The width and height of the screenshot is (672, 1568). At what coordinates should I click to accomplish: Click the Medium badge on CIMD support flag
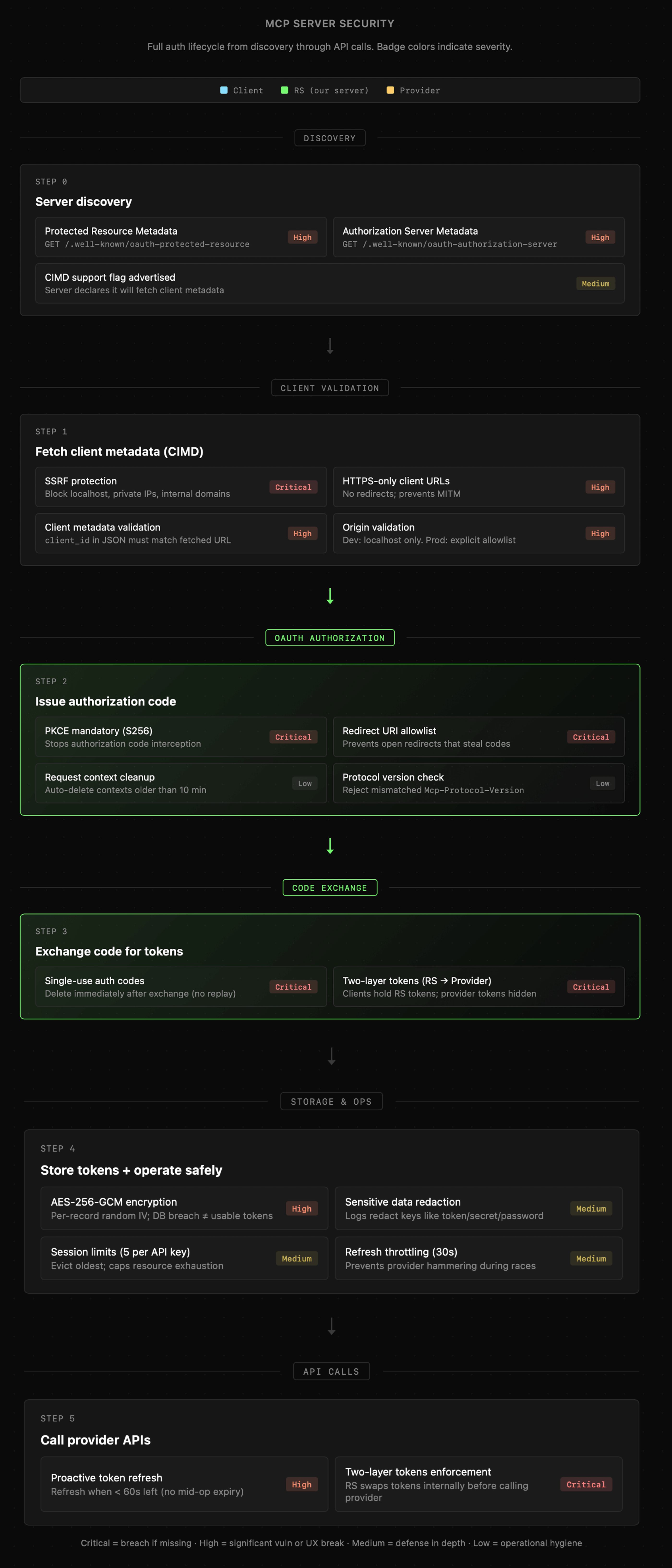pos(595,284)
